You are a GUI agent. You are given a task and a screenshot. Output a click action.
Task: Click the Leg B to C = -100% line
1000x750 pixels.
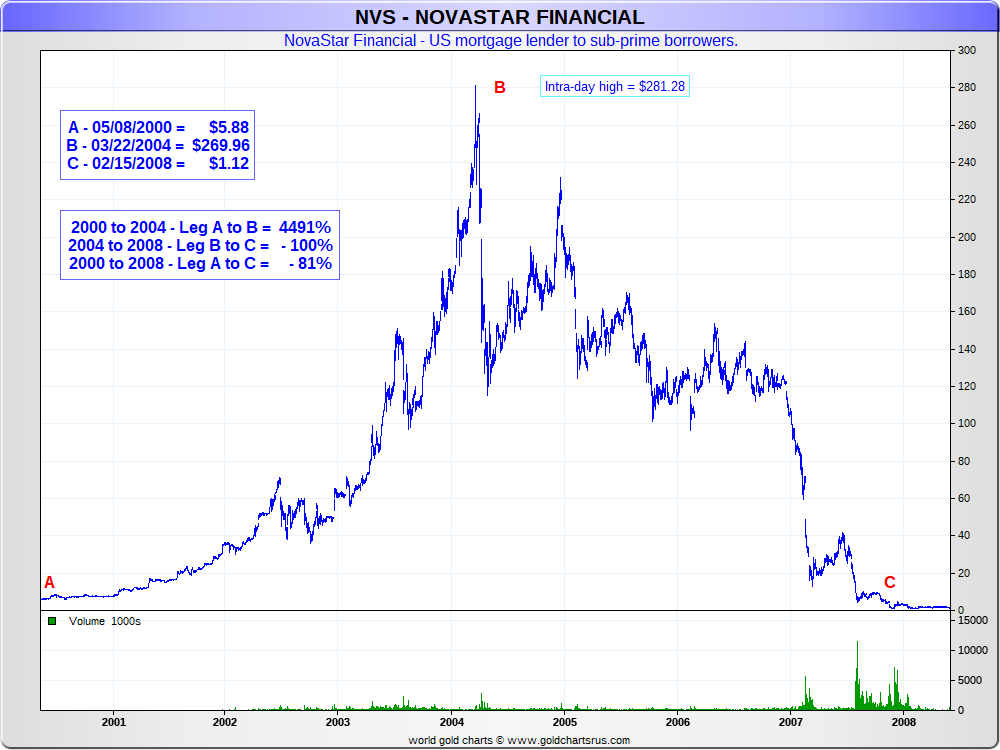pyautogui.click(x=201, y=246)
